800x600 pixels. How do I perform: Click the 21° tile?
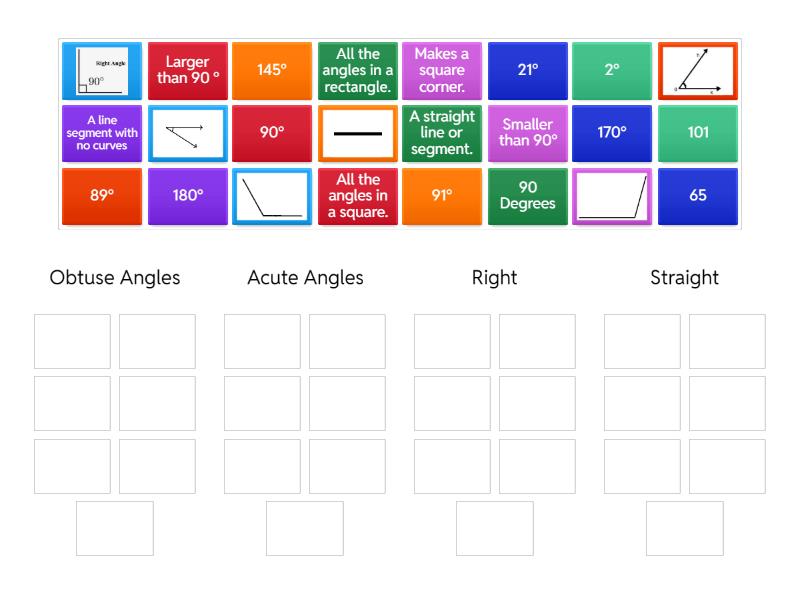[527, 70]
